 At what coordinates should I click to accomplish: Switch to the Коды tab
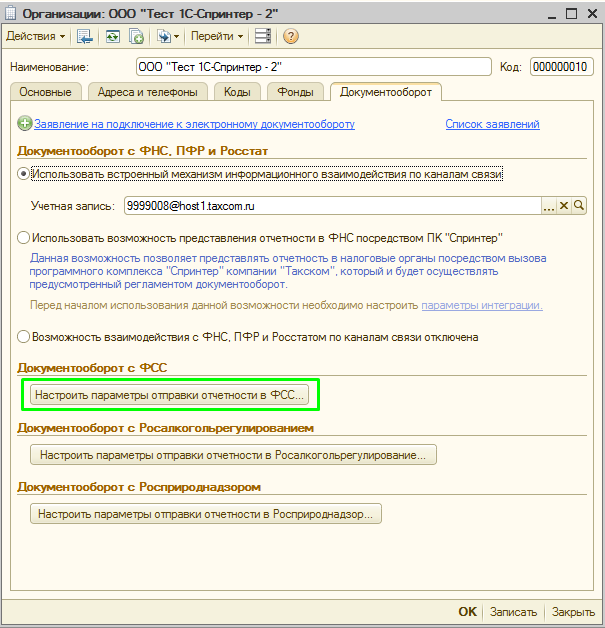coord(237,92)
